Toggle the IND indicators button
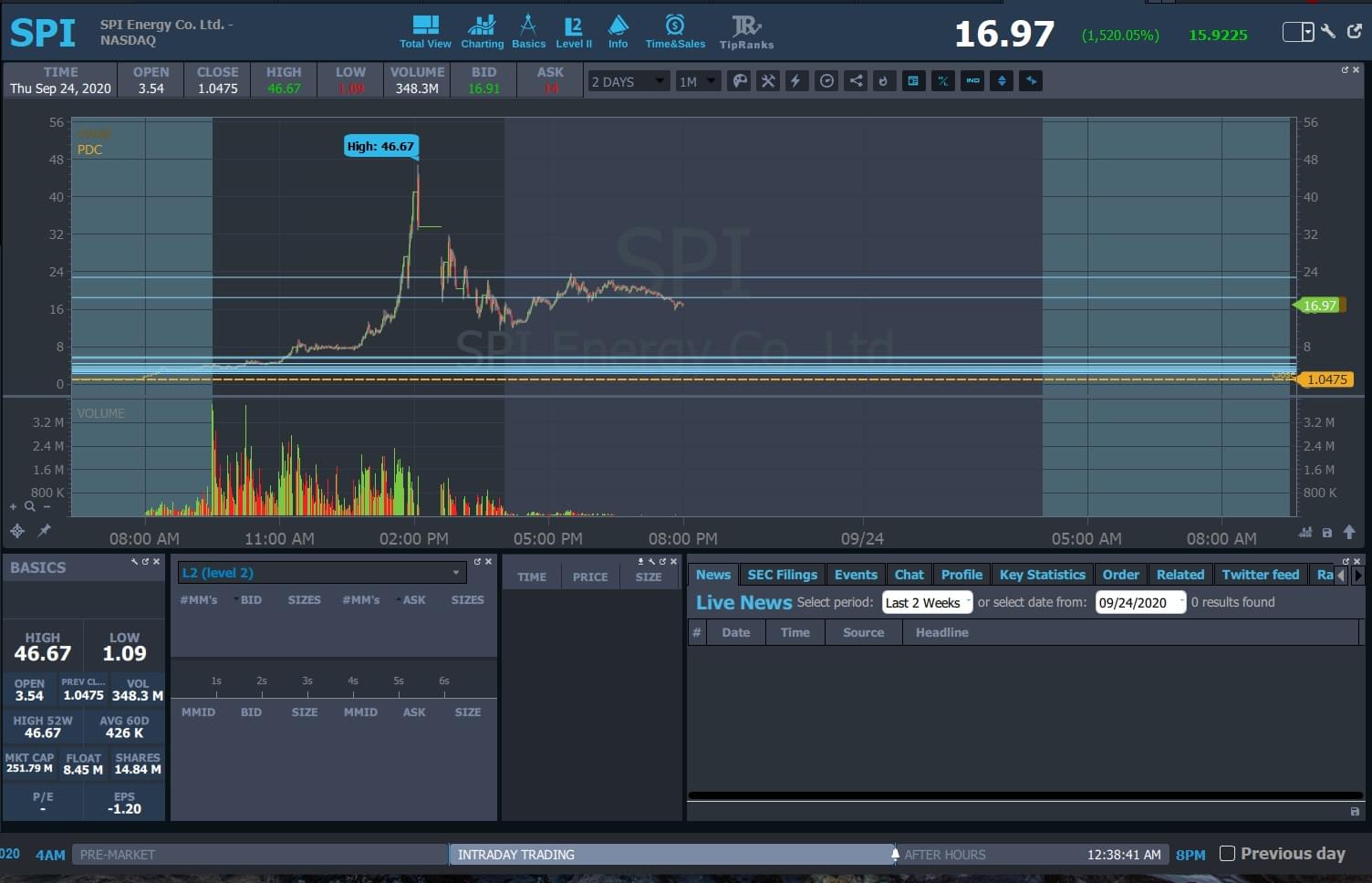This screenshot has width=1372, height=883. point(972,81)
